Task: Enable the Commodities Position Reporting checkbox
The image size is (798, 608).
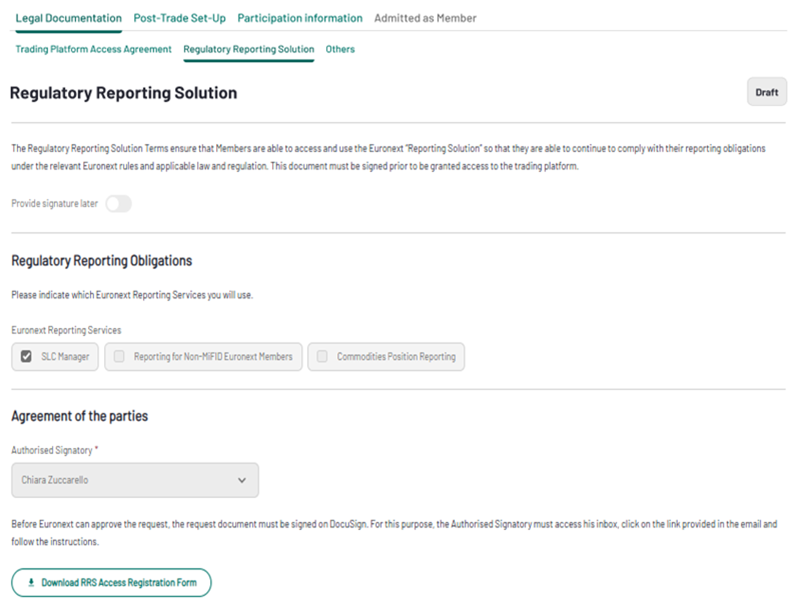Action: (322, 357)
